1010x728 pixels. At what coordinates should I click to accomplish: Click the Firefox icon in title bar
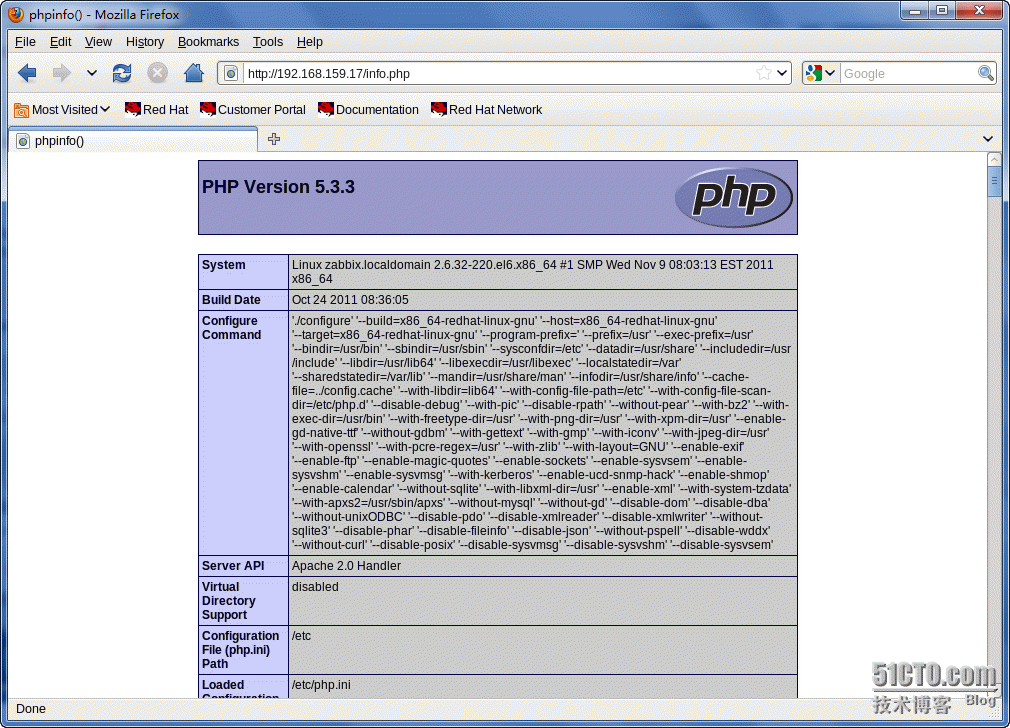click(15, 14)
